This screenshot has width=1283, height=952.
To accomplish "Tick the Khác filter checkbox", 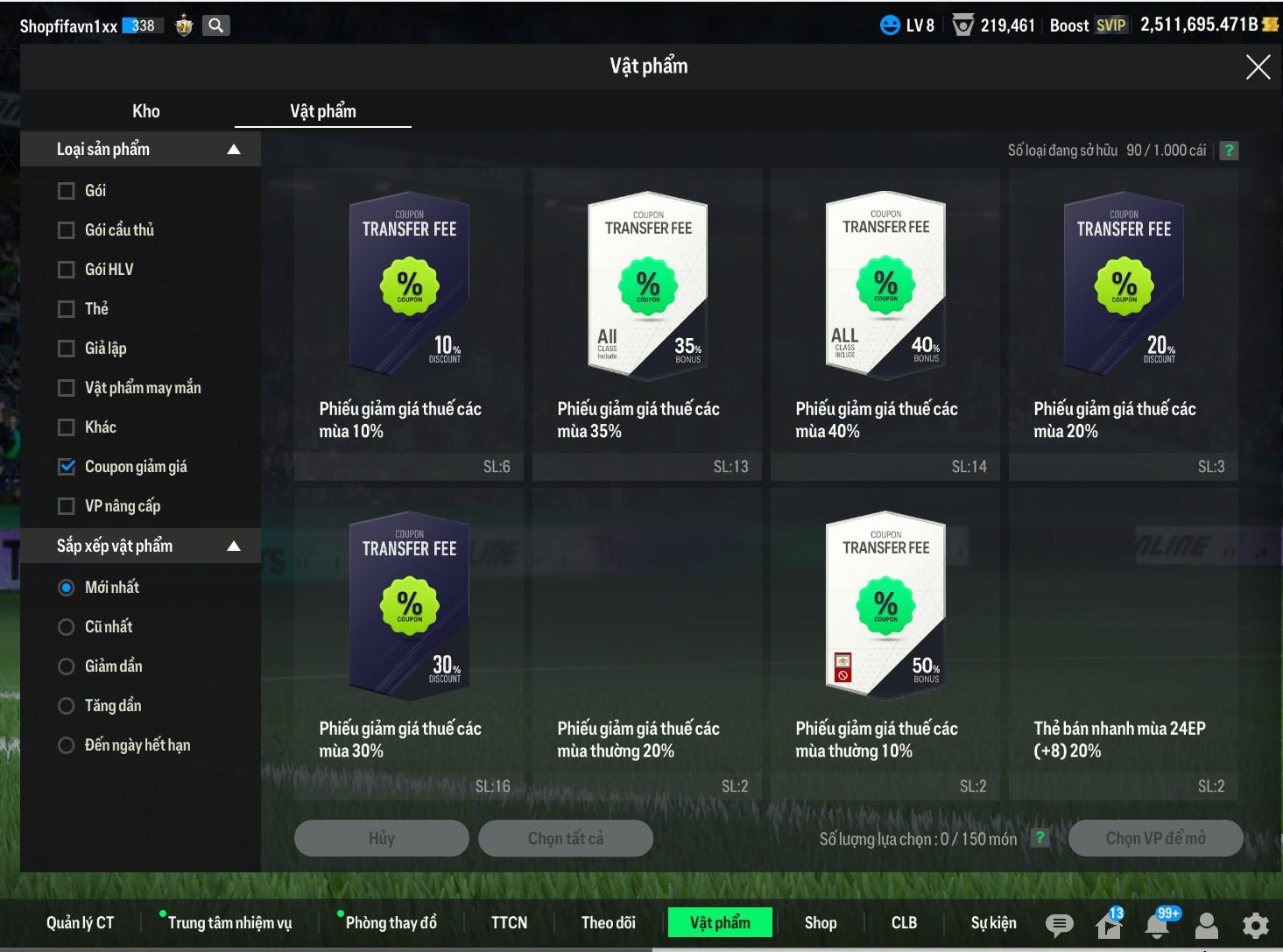I will pos(66,427).
